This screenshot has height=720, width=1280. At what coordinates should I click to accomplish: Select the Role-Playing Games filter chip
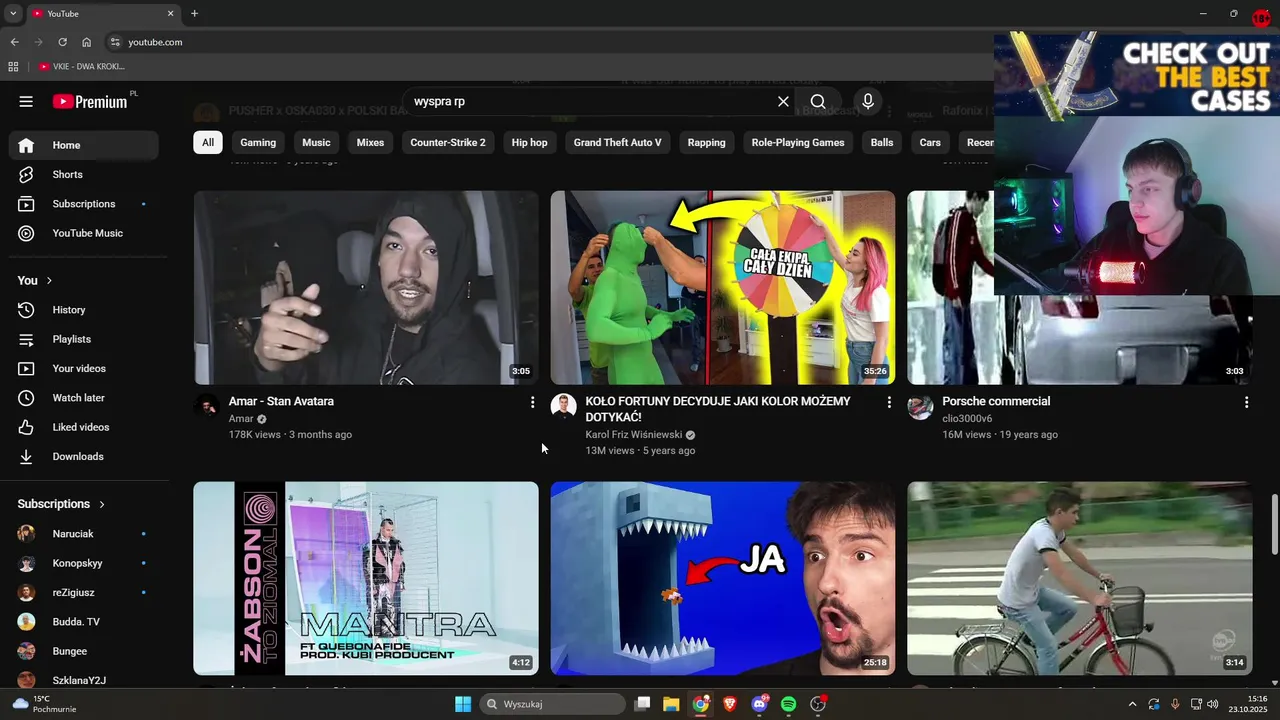coord(798,142)
